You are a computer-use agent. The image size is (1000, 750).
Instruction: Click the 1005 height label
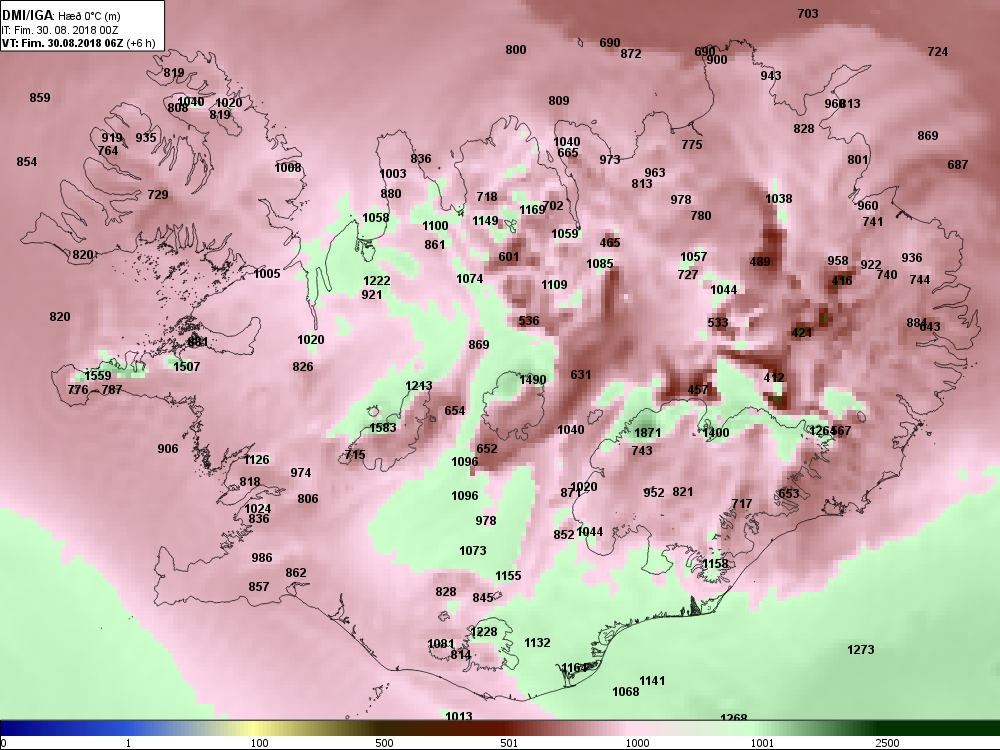(x=267, y=274)
